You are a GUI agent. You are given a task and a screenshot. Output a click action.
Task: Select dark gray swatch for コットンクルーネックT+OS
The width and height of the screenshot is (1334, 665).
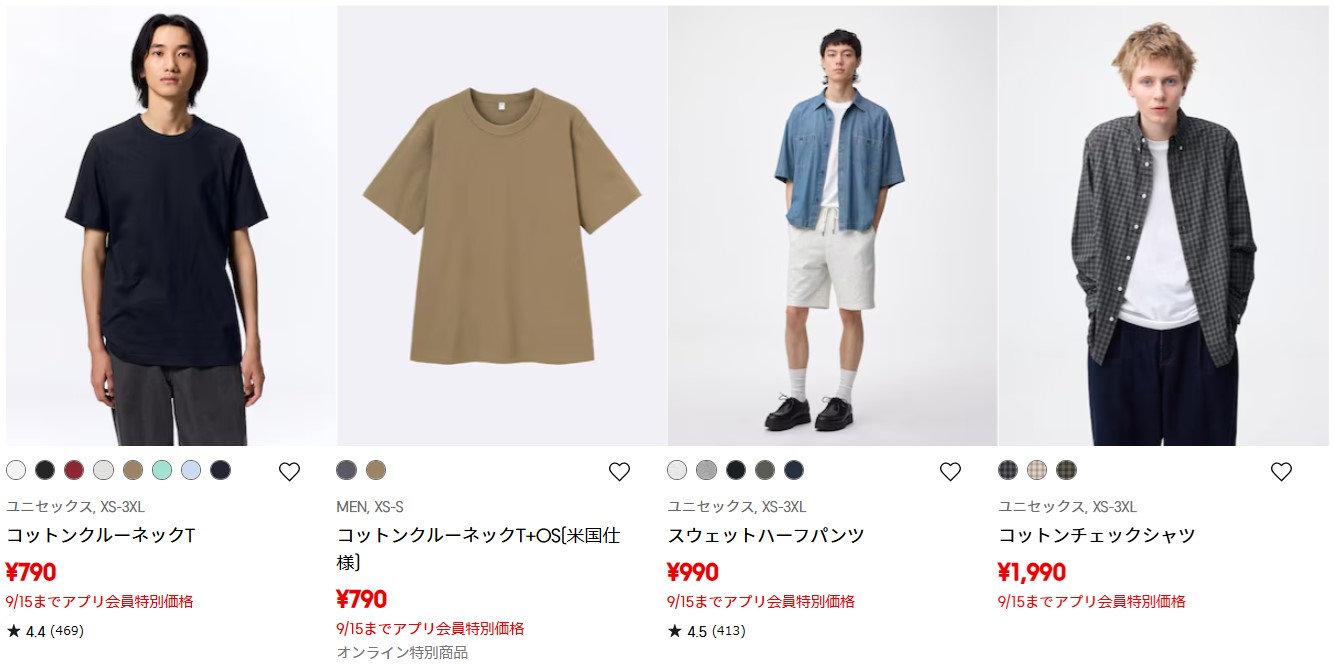[x=347, y=470]
